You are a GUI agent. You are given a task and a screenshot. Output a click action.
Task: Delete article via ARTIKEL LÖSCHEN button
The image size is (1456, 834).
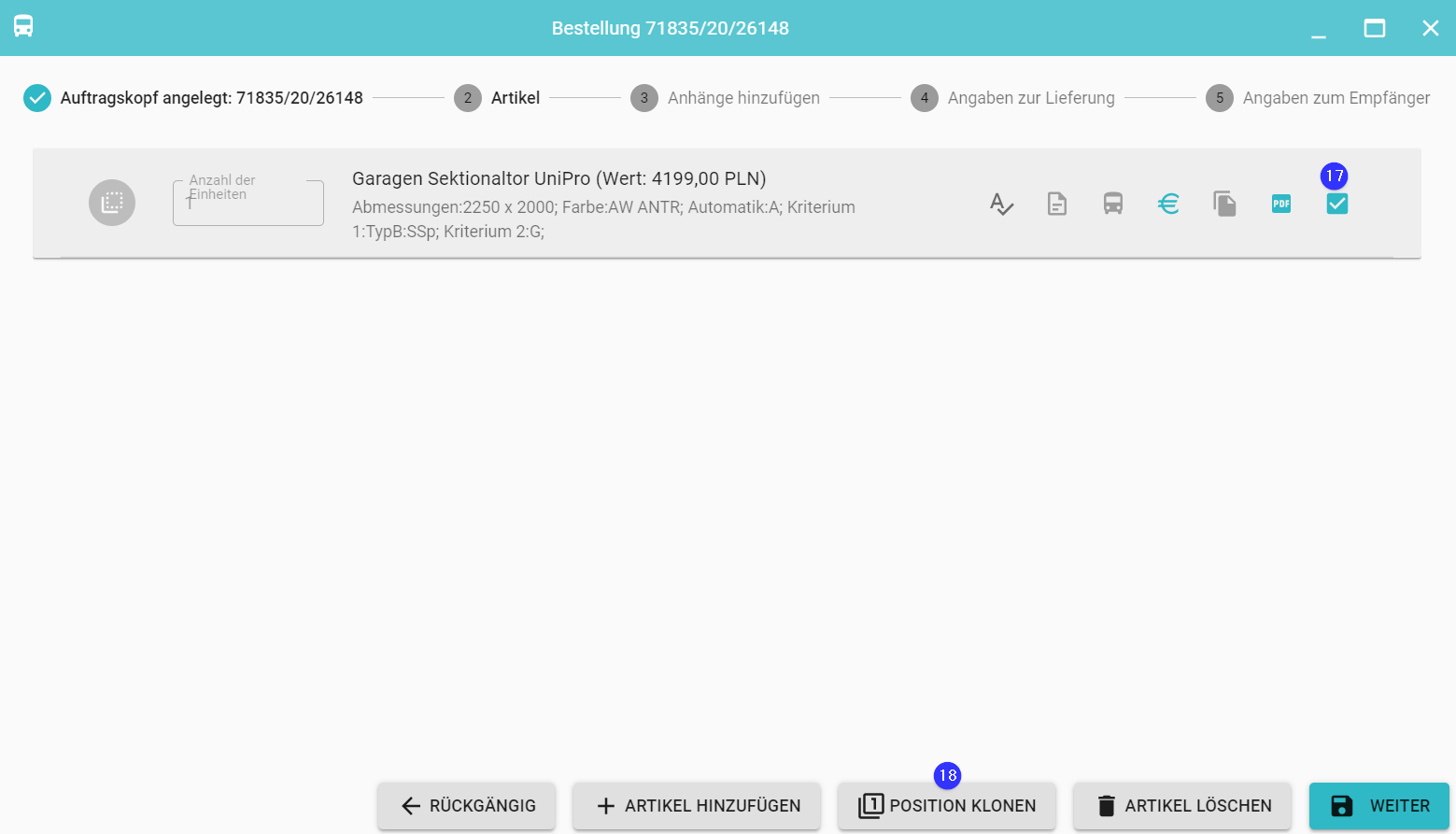[x=1182, y=806]
